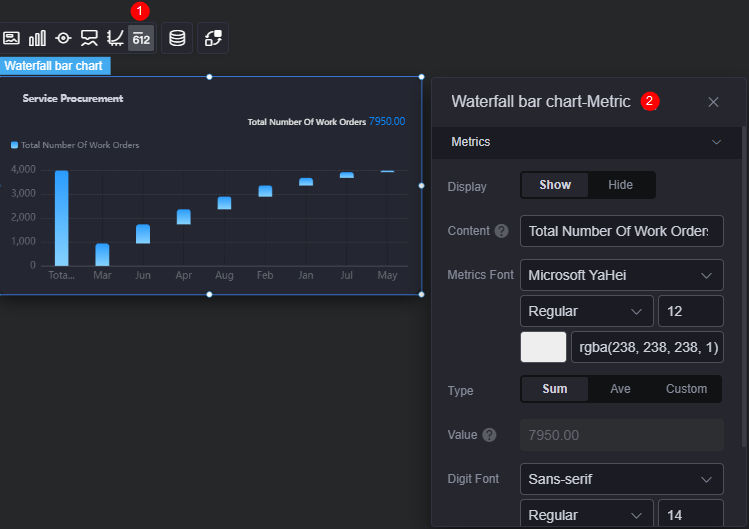Edit the Content text field
Image resolution: width=749 pixels, height=529 pixels.
pos(621,231)
